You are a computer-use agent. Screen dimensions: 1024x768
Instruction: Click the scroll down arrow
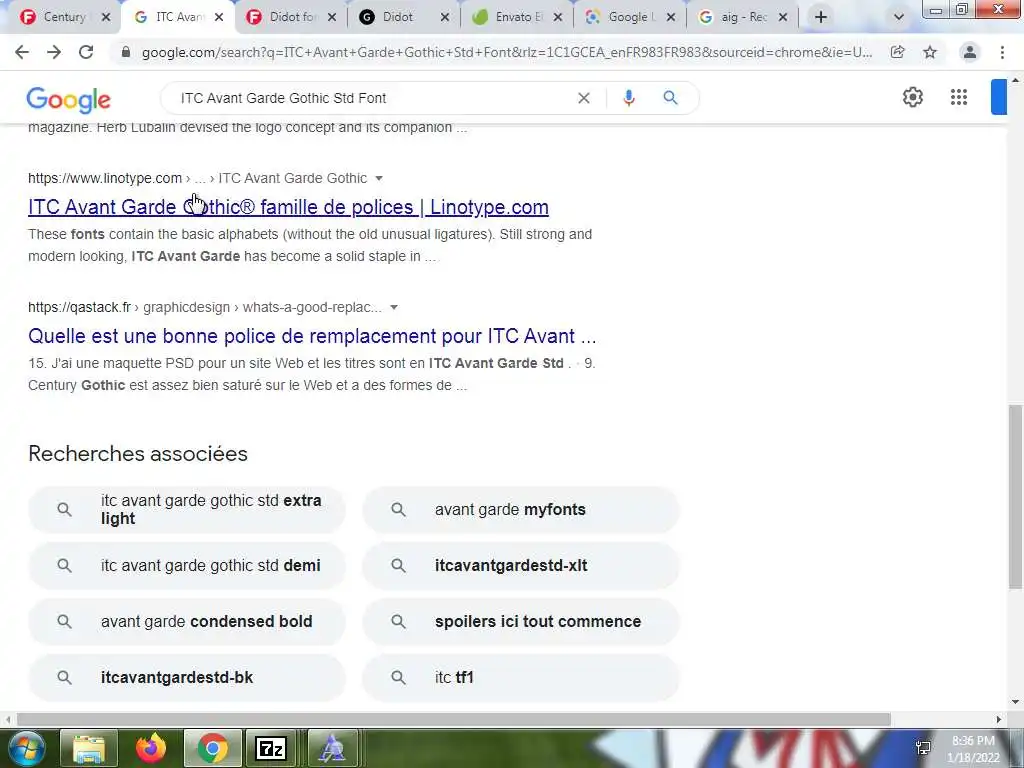point(1015,703)
